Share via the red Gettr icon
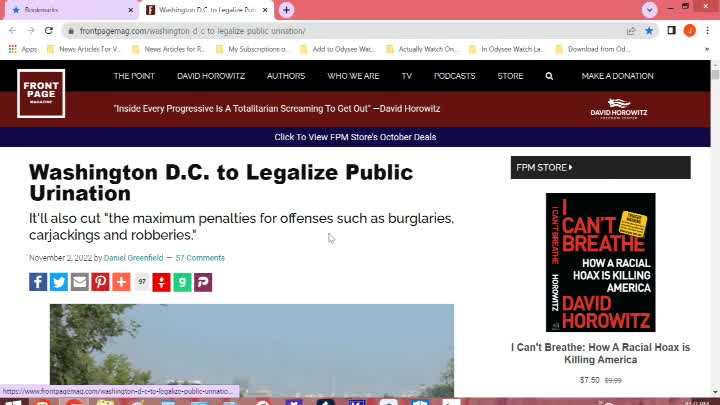The height and width of the screenshot is (405, 720). 161,282
